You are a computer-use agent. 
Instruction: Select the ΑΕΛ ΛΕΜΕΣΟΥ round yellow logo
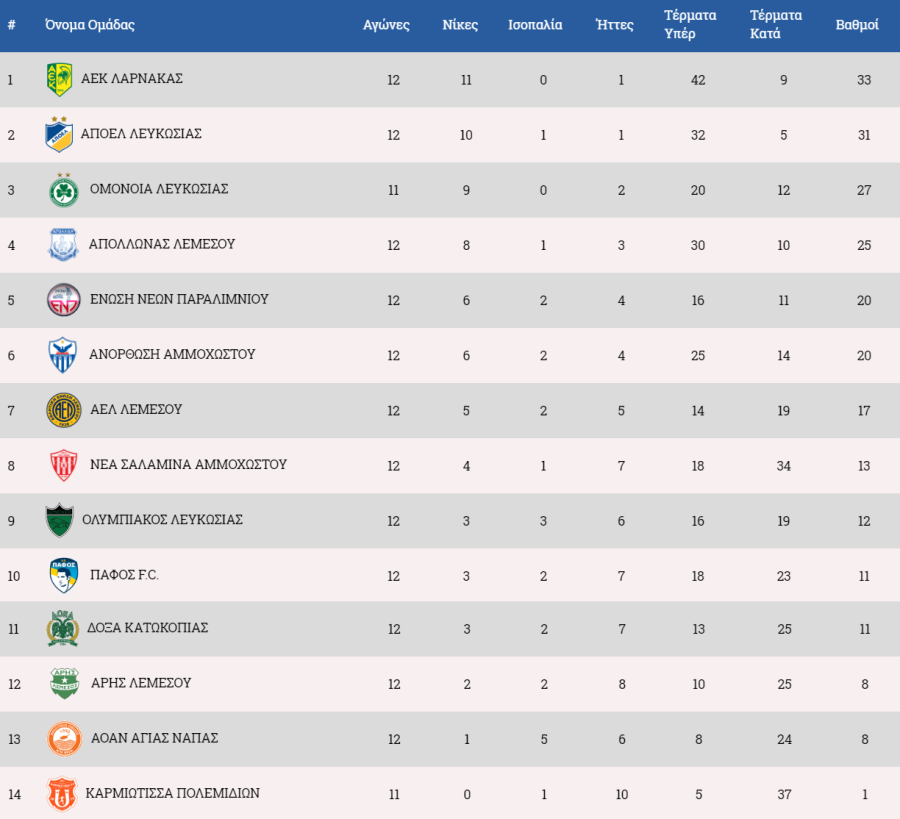64,410
